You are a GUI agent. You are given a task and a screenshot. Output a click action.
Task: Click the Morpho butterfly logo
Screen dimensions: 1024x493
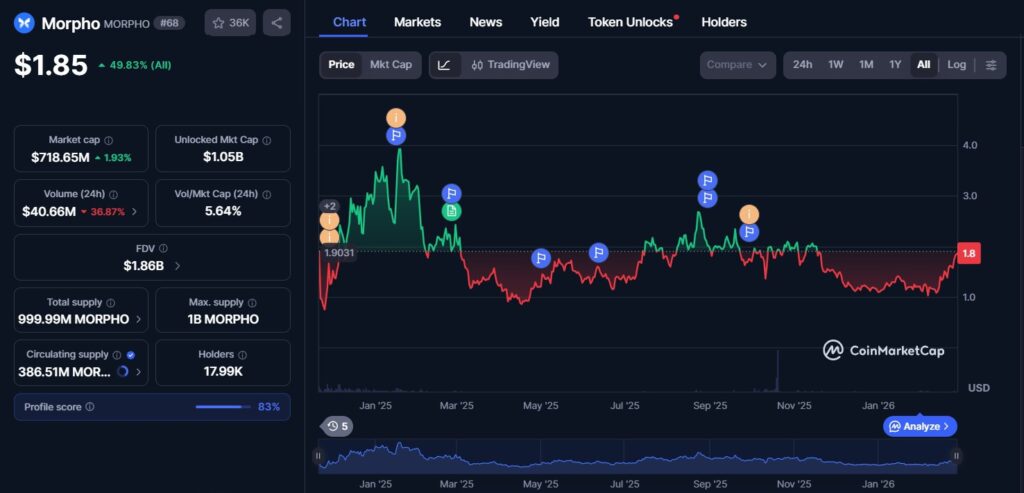tap(24, 23)
